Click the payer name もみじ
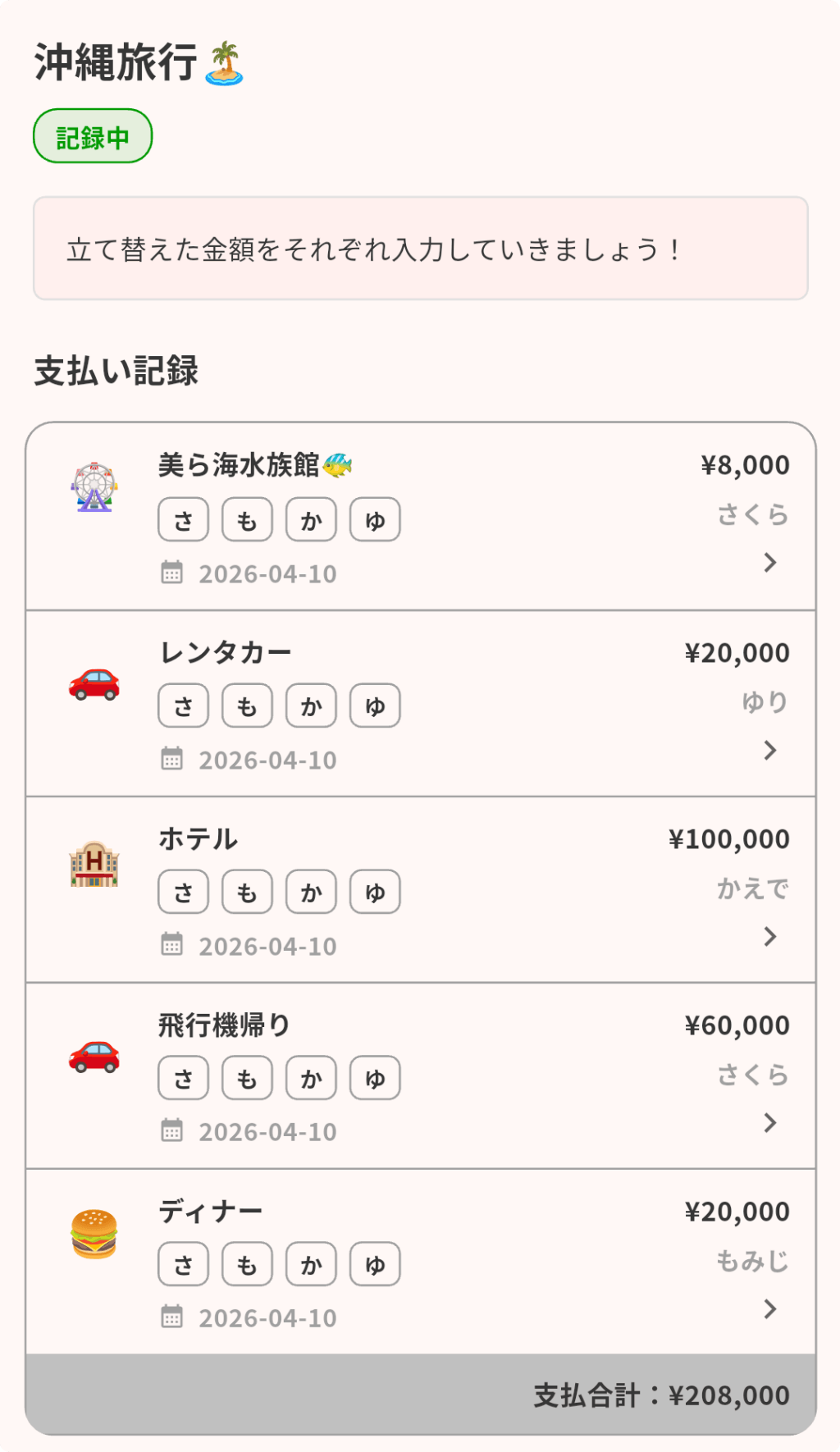840x1452 pixels. (752, 1261)
